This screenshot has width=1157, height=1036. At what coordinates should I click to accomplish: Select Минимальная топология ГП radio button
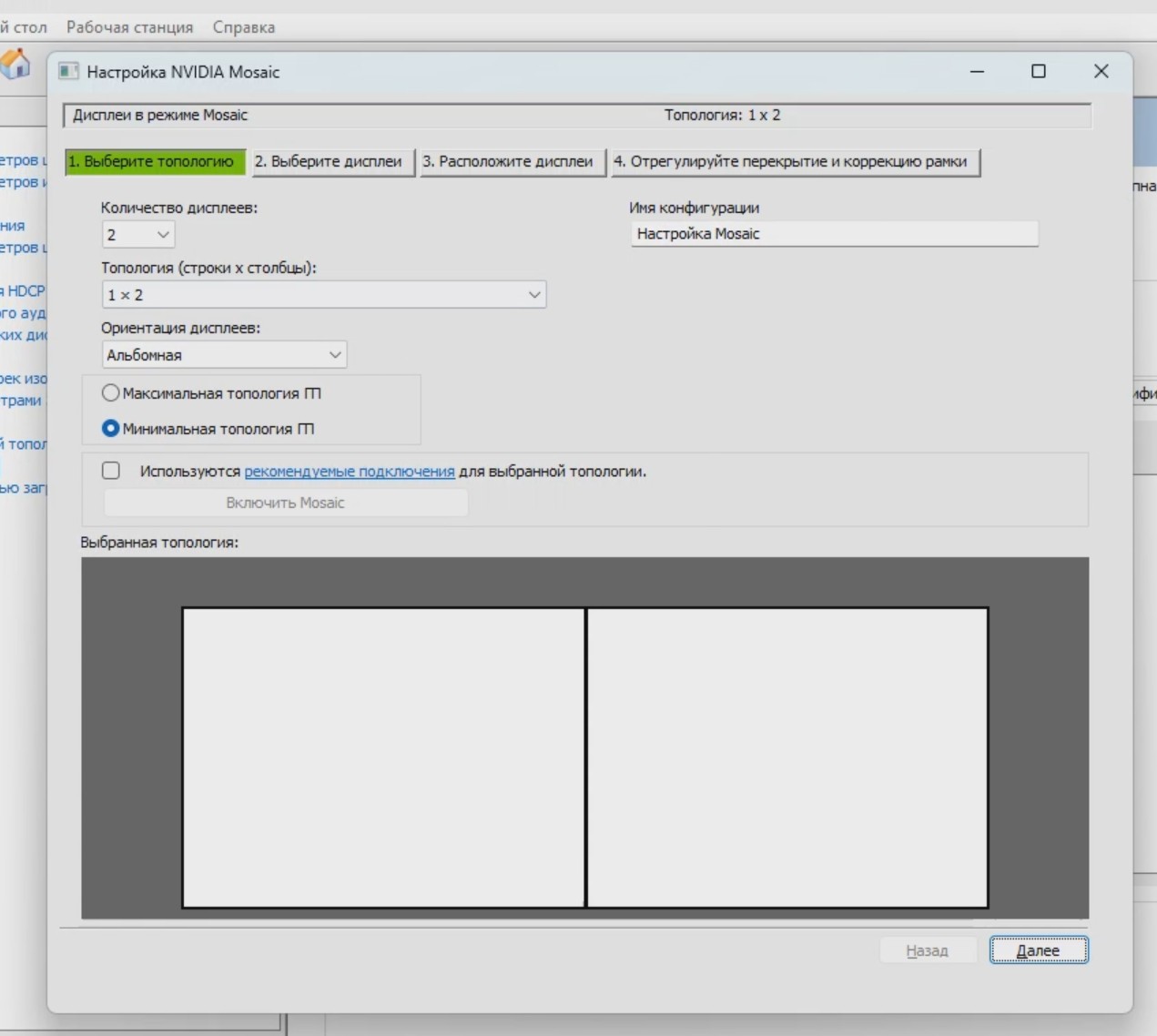[x=110, y=428]
